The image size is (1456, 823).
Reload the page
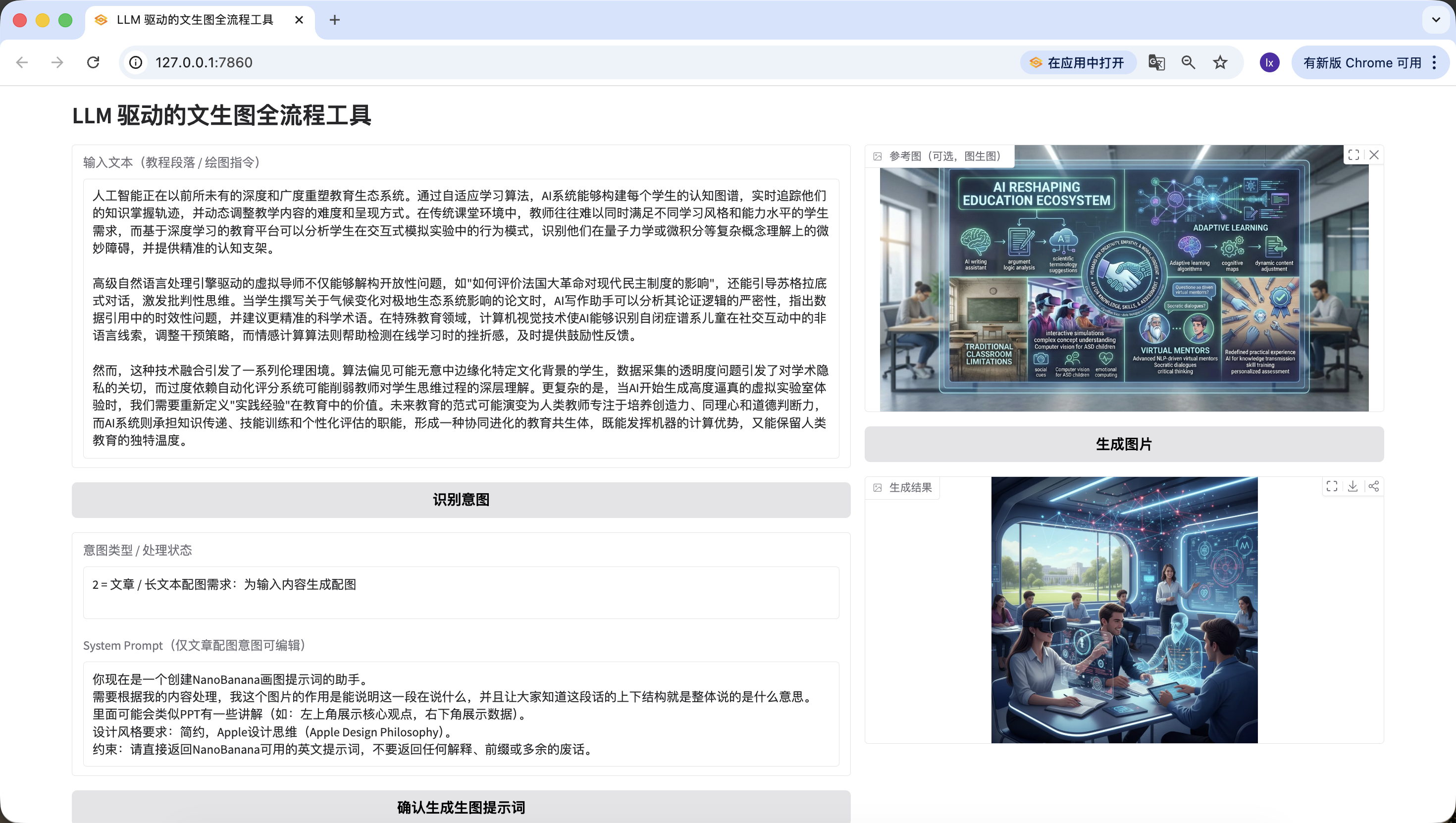coord(93,63)
